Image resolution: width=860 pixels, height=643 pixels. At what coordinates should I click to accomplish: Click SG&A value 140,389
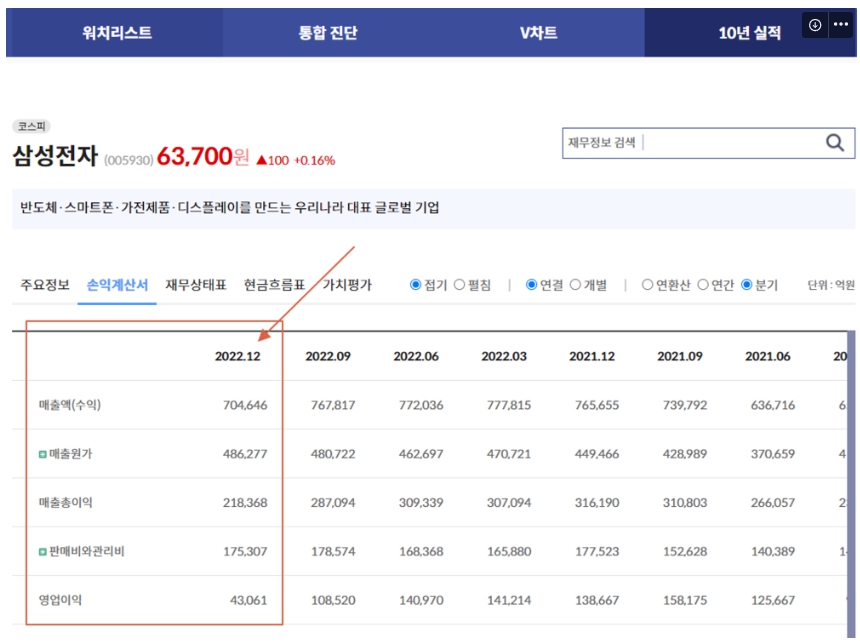pyautogui.click(x=773, y=551)
